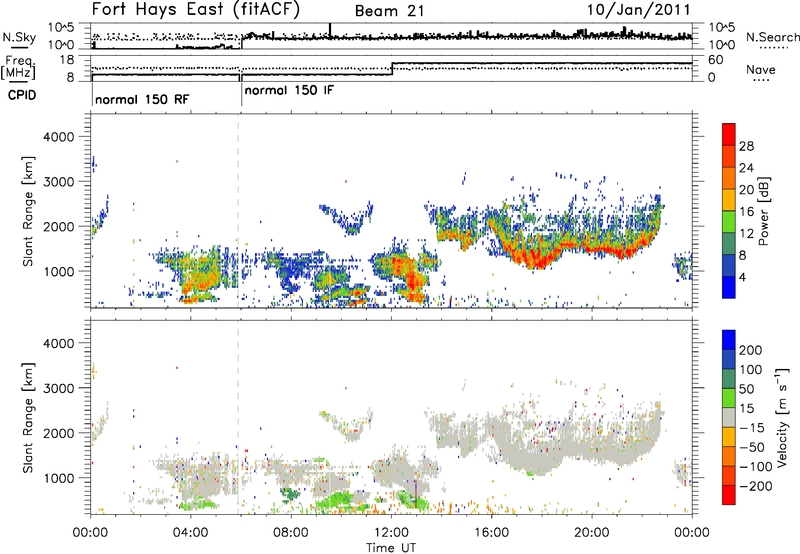Click the "200" label on Velocity color bar
Image resolution: width=800 pixels, height=554 pixels.
pyautogui.click(x=751, y=350)
